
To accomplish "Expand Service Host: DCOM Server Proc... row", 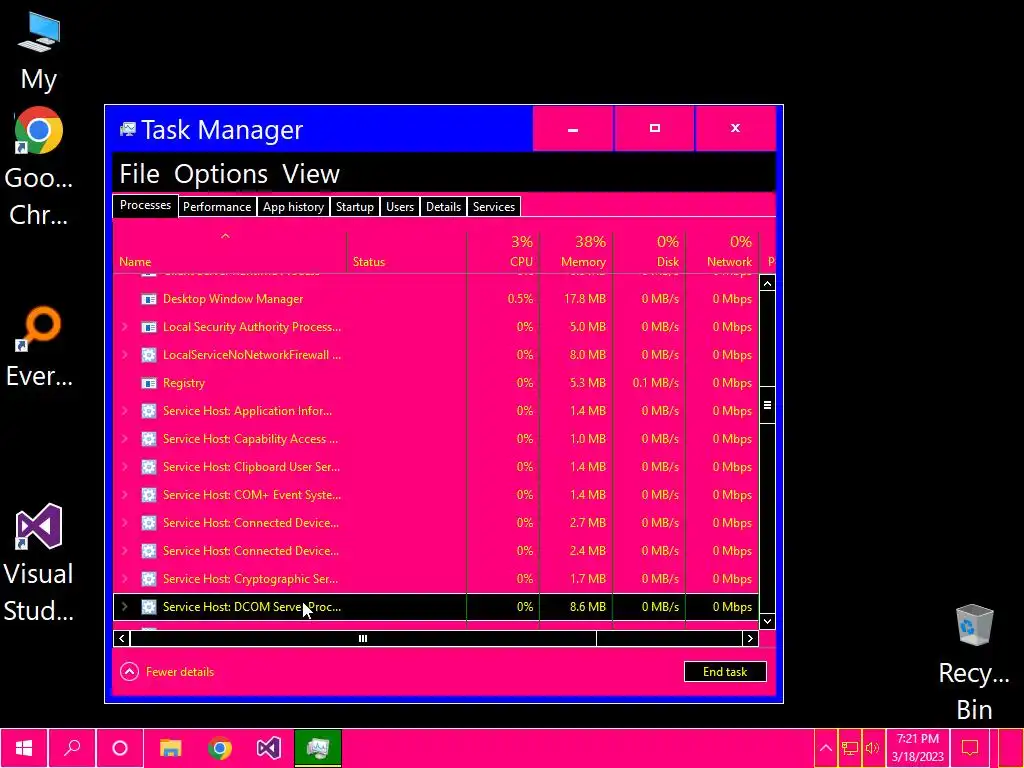I will 125,607.
